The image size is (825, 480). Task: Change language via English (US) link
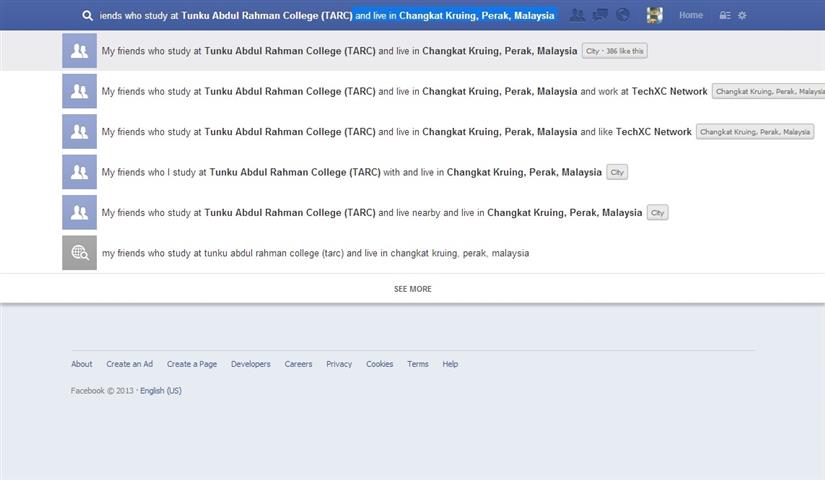coord(161,391)
